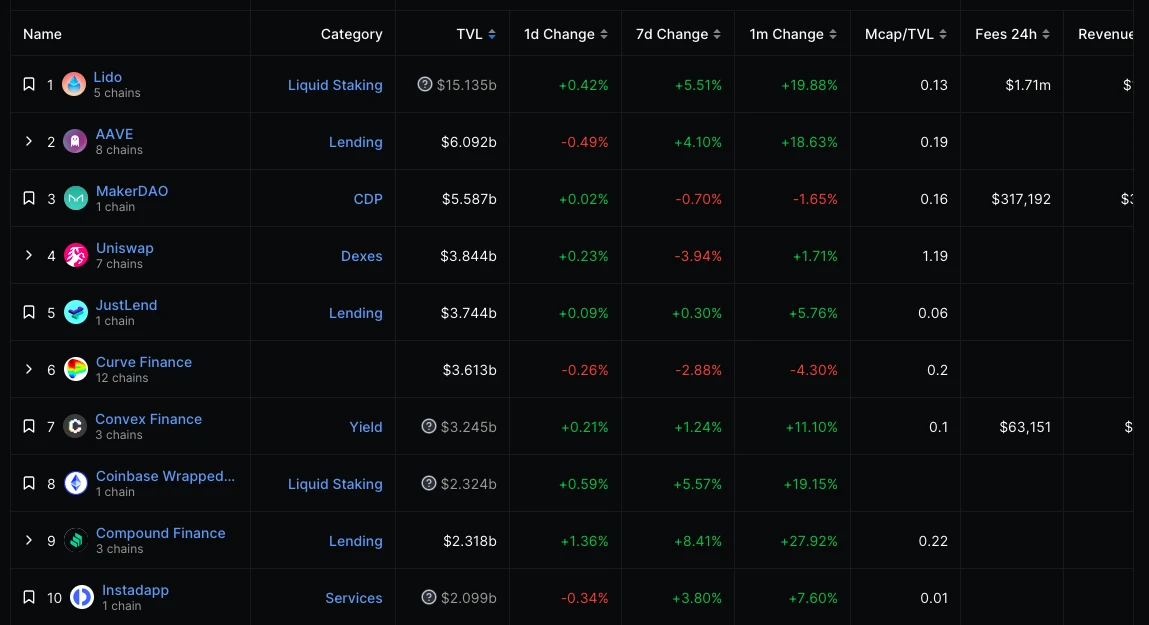Expand the AAVE row chevron
This screenshot has height=625, width=1149.
29,142
